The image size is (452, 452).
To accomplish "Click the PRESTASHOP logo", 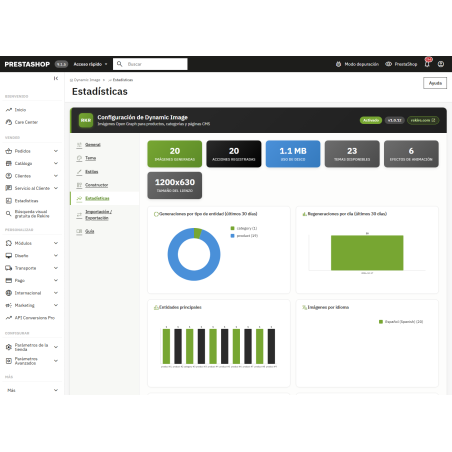I will 27,64.
